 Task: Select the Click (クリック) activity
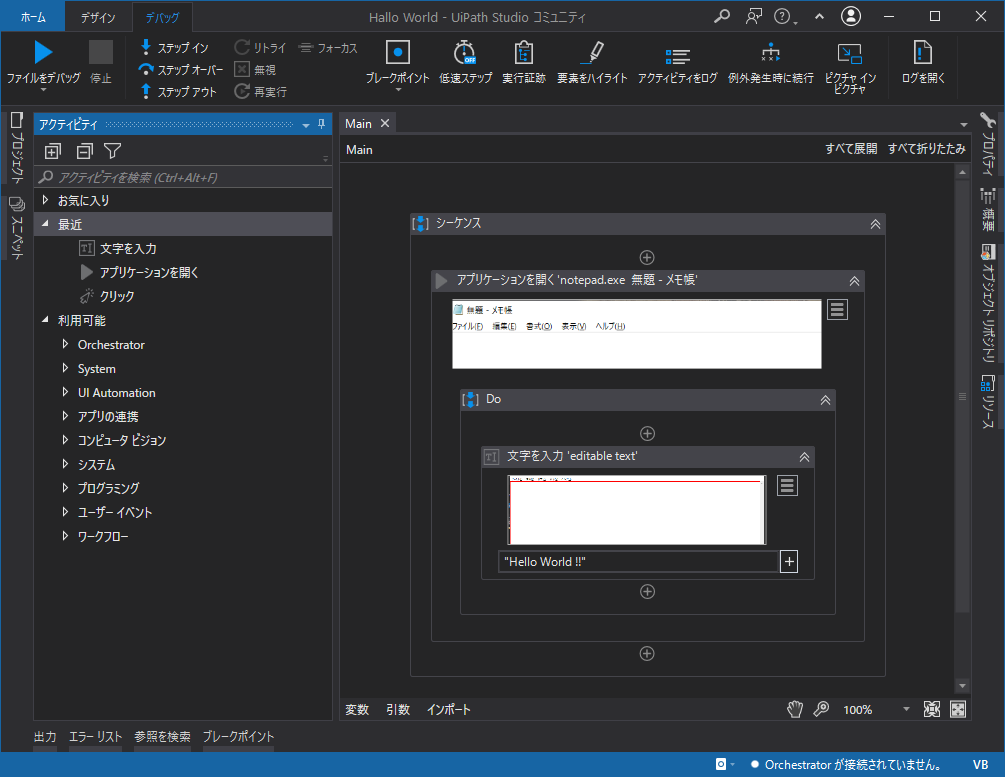[x=107, y=296]
